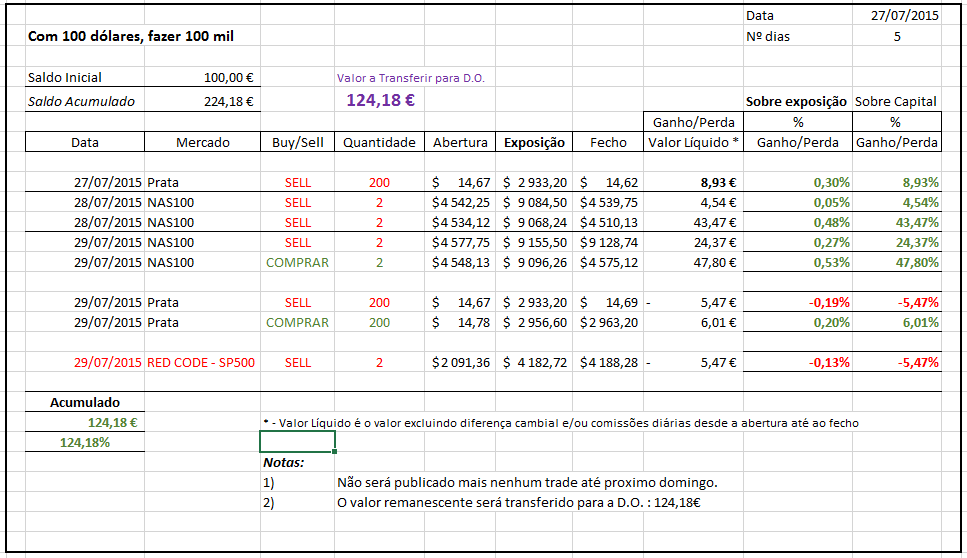967x558 pixels.
Task: Select the 'Quantidade' column header cell
Action: pyautogui.click(x=379, y=142)
